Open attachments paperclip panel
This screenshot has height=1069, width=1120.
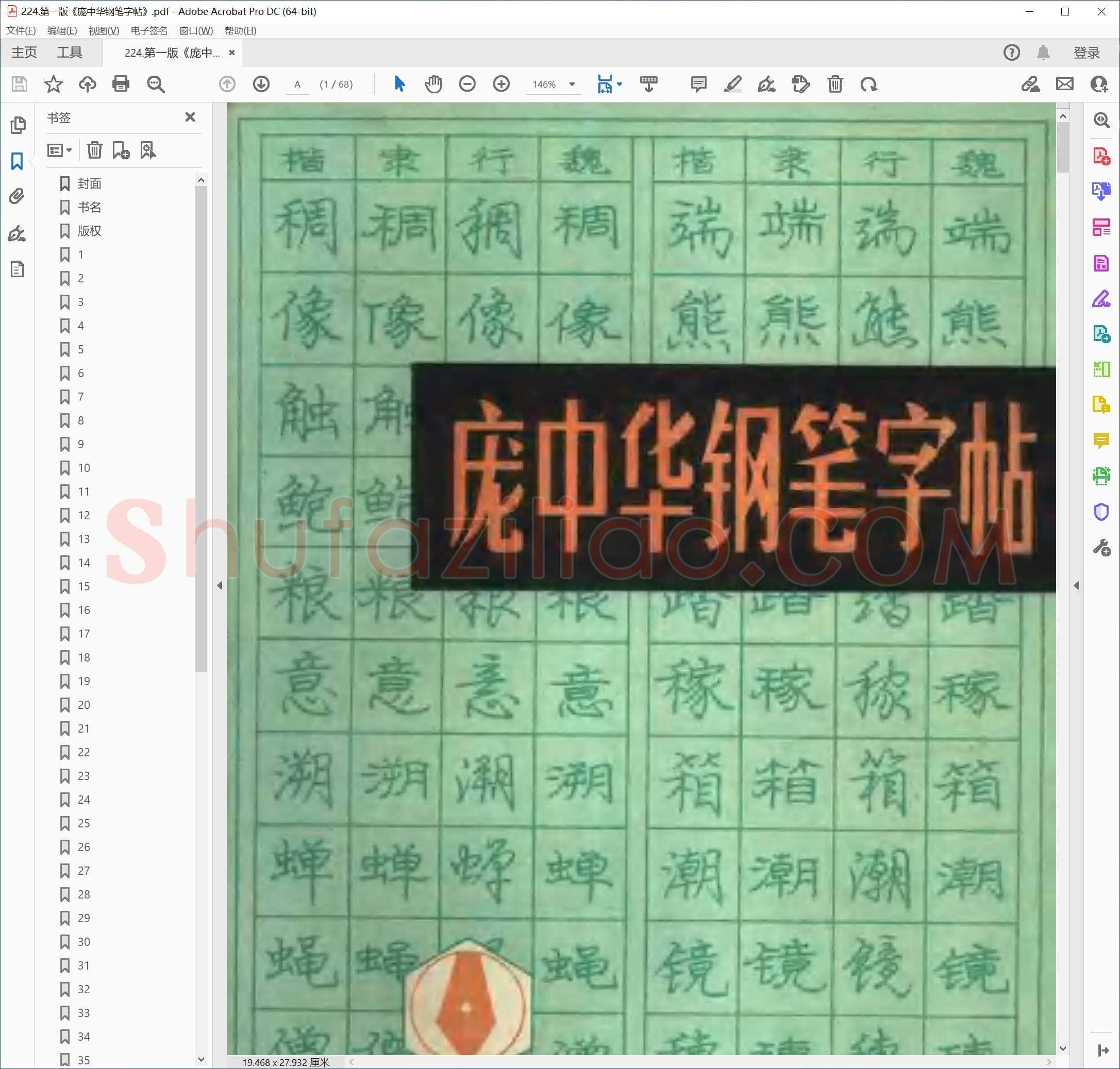tap(18, 197)
